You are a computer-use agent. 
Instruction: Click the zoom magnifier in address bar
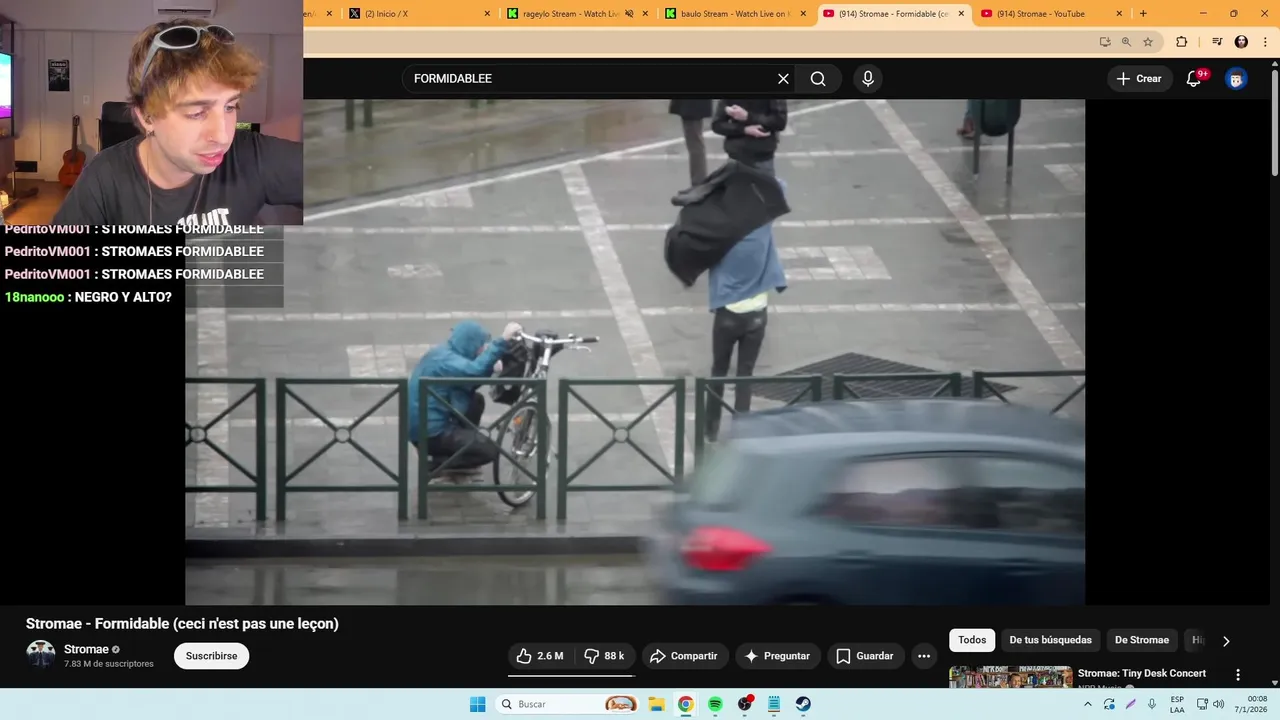pyautogui.click(x=1126, y=42)
